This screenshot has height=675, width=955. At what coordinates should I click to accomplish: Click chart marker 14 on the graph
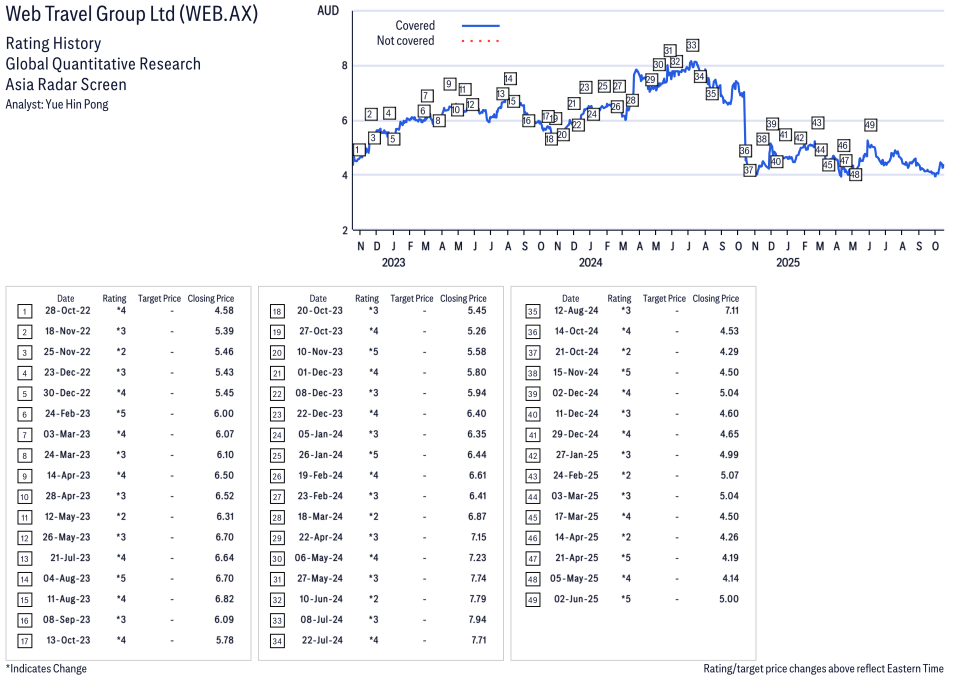click(509, 79)
